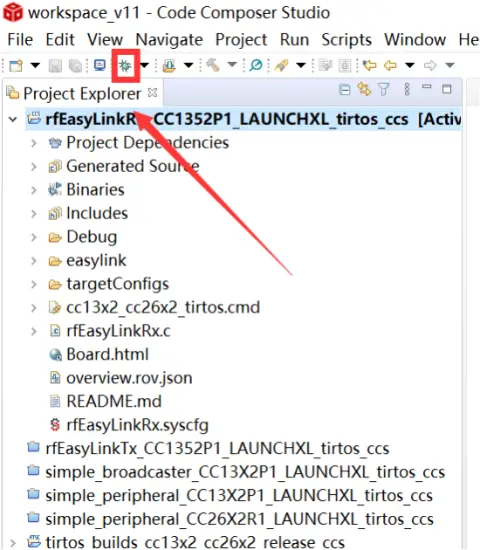Click the monitor terminal icon in toolbar
This screenshot has height=550, width=480.
(x=100, y=65)
